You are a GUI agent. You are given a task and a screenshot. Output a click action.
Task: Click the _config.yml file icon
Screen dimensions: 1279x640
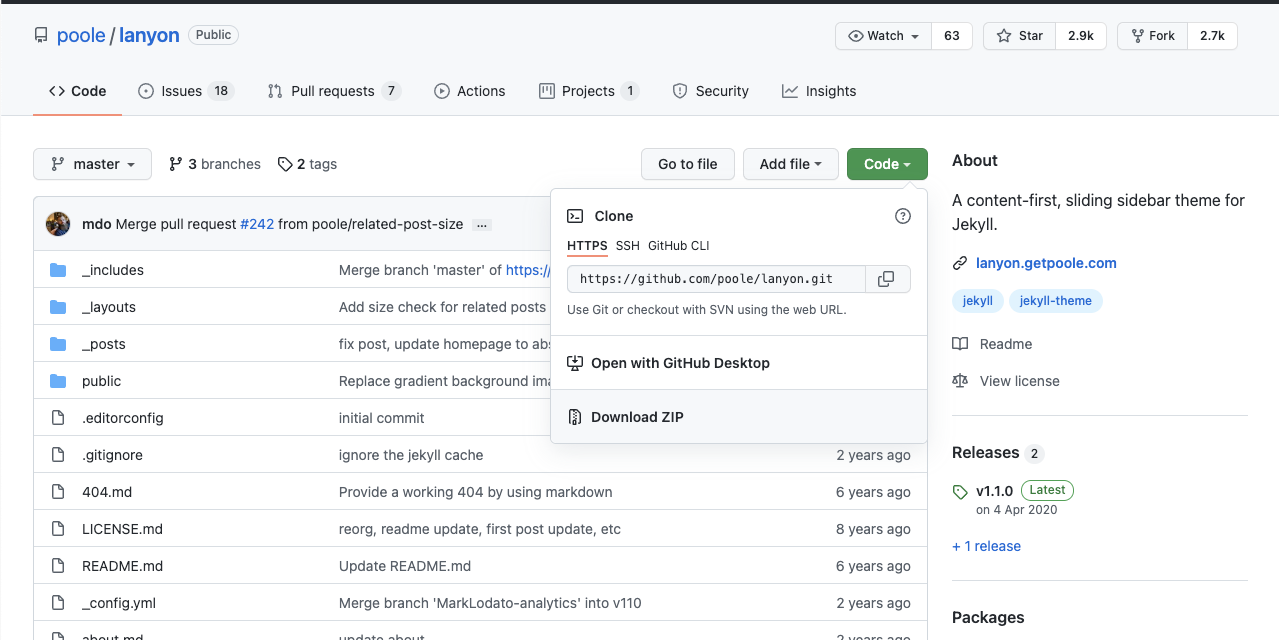tap(58, 603)
